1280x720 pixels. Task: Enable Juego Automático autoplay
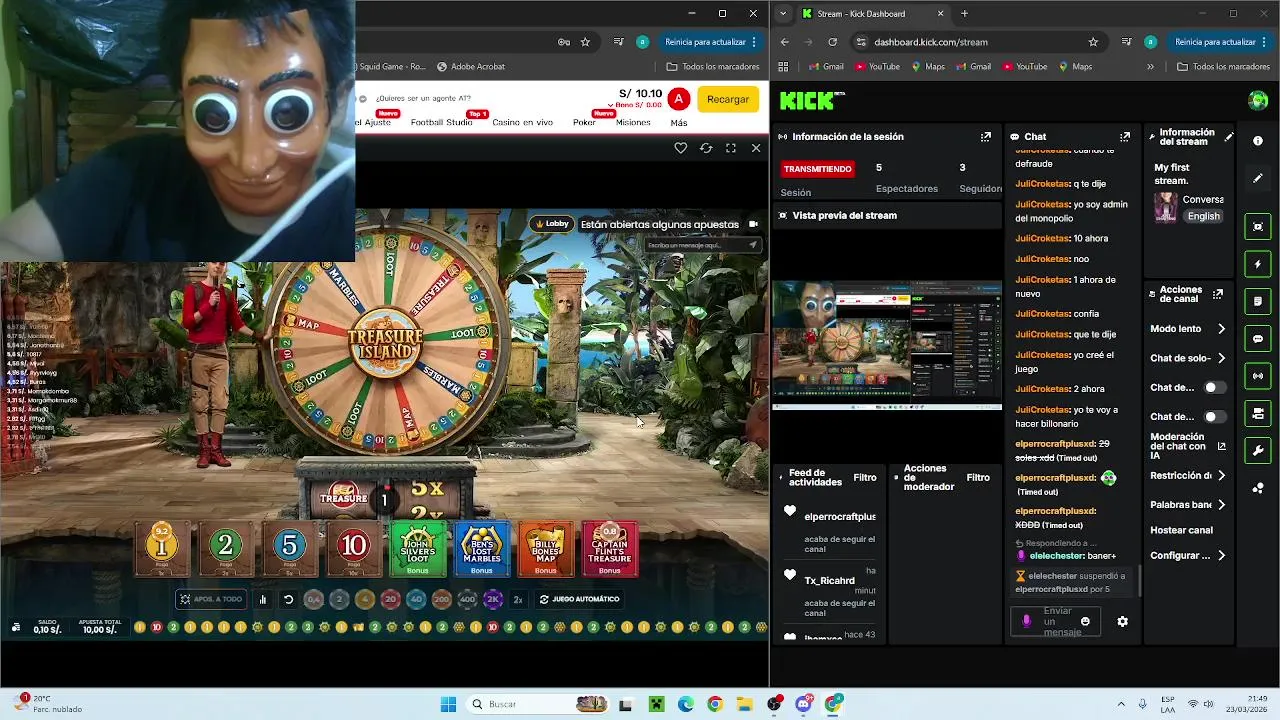coord(580,599)
